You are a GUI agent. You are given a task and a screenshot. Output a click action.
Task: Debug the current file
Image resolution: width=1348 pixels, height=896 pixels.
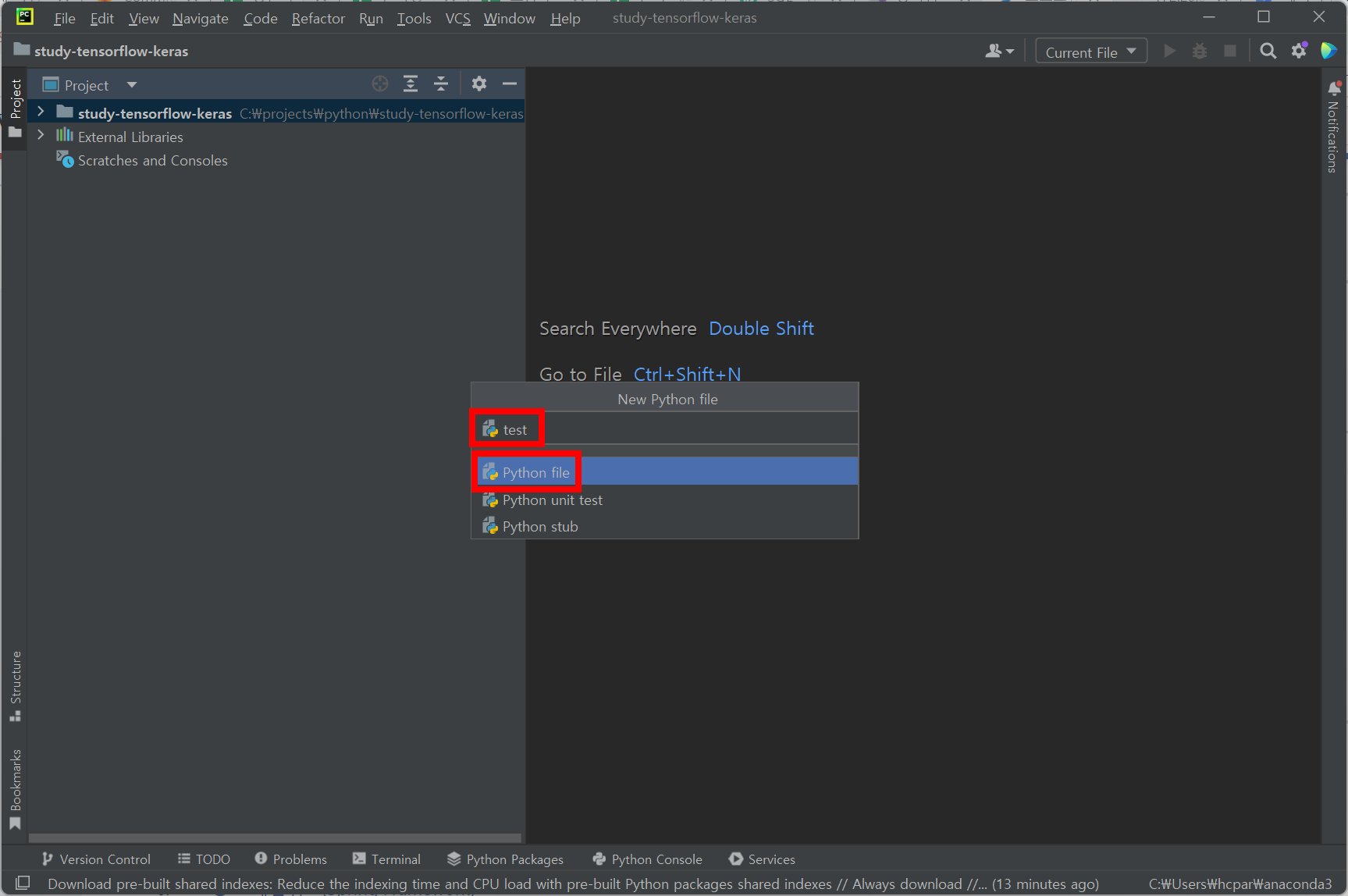pos(1200,52)
